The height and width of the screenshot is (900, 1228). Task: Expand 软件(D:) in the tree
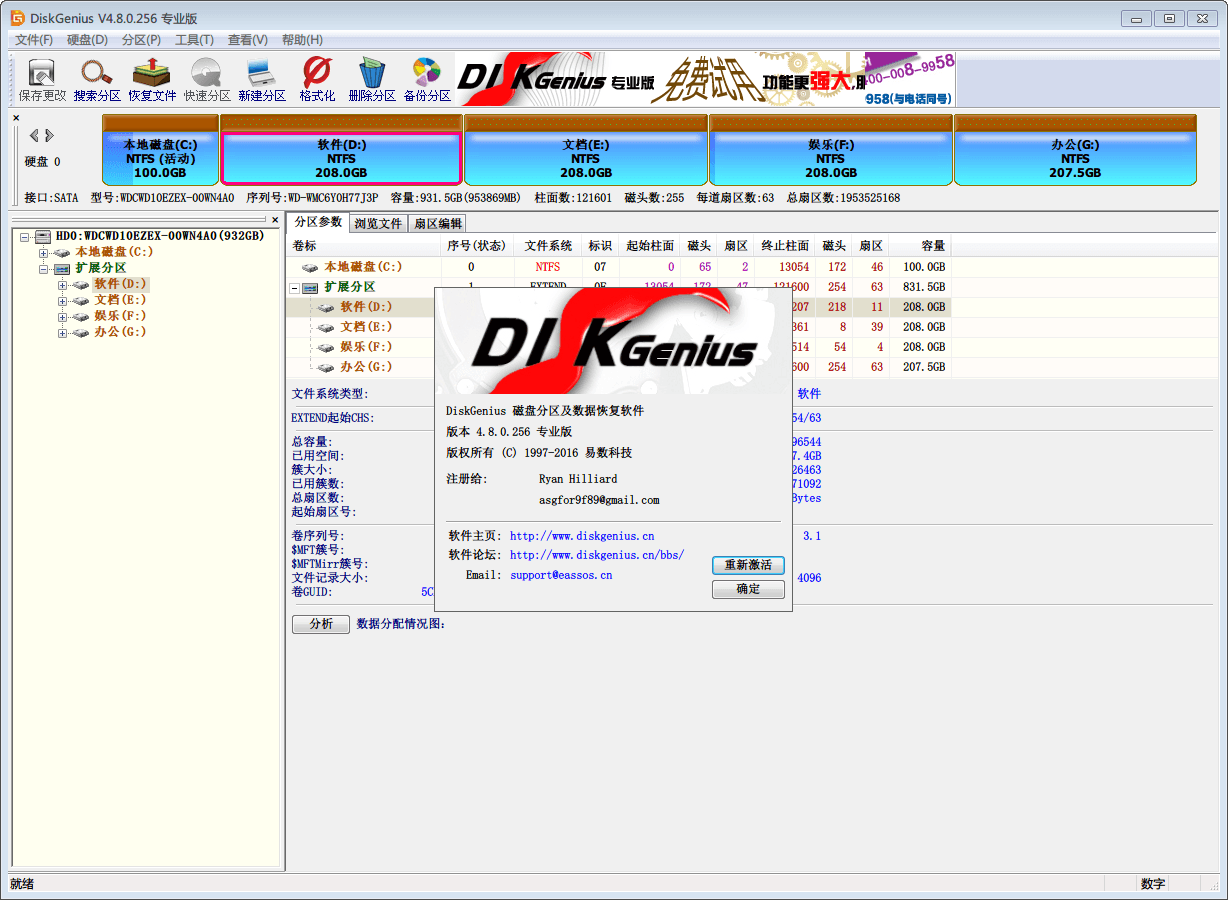tap(62, 285)
